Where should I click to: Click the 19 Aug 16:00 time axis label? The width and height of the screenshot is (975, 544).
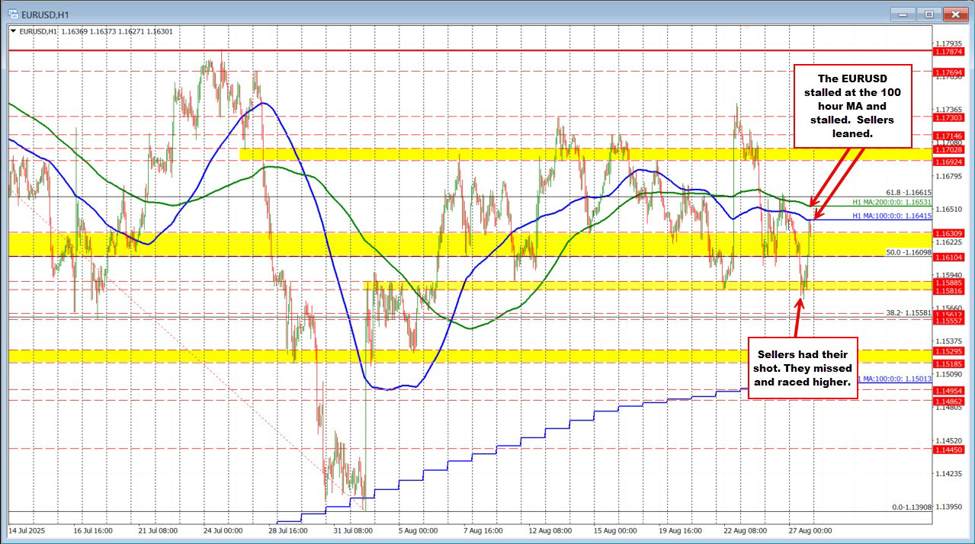pos(680,530)
